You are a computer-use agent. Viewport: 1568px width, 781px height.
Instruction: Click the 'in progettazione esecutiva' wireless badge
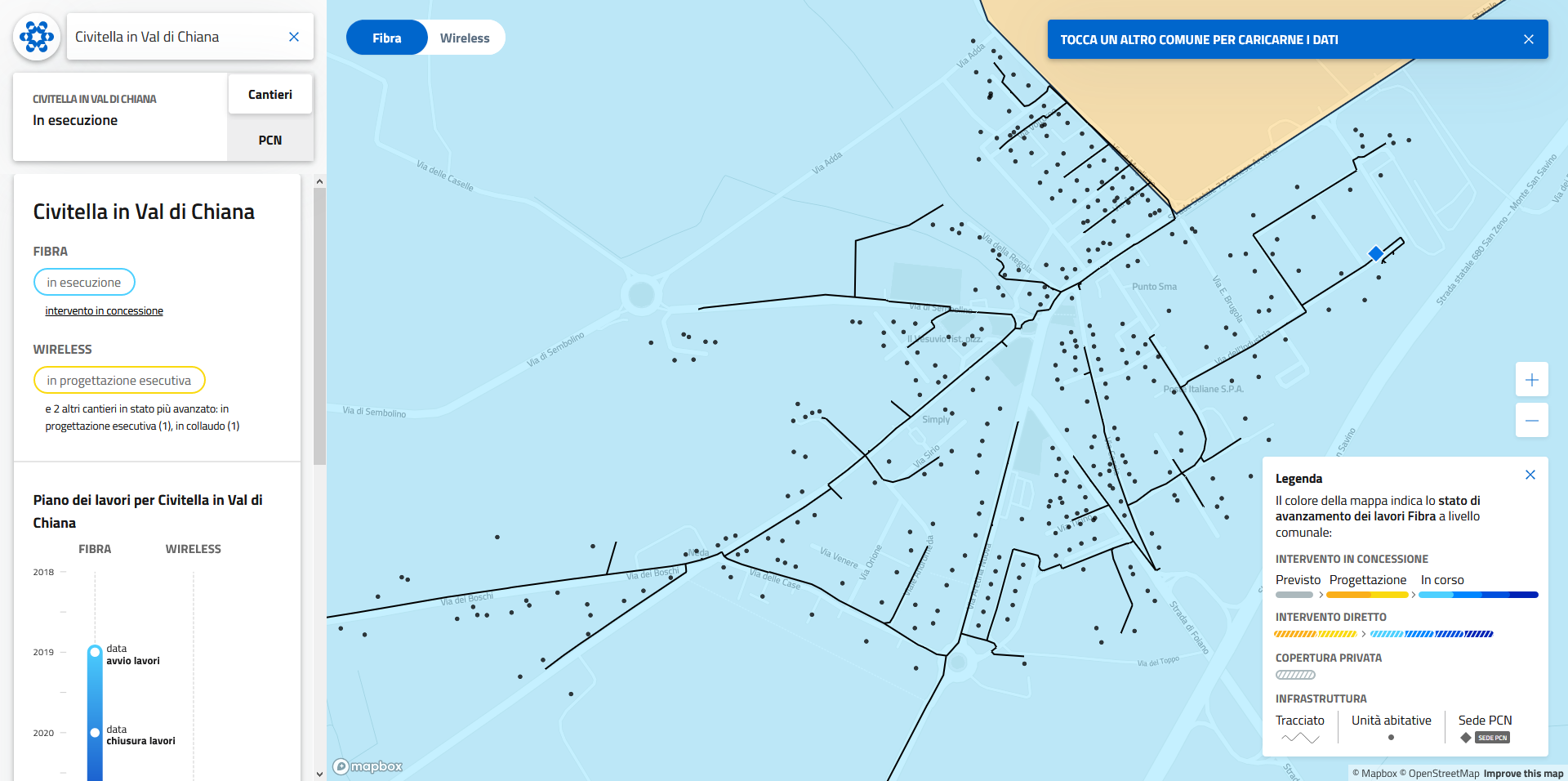click(119, 380)
